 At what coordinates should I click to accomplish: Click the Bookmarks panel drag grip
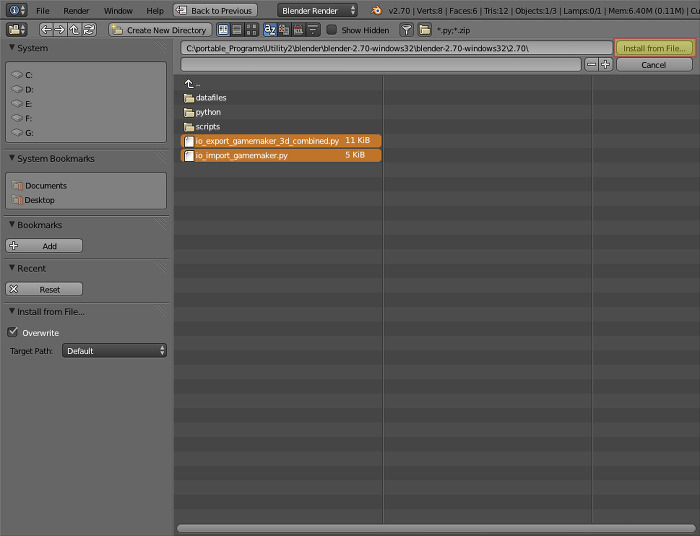(x=160, y=224)
